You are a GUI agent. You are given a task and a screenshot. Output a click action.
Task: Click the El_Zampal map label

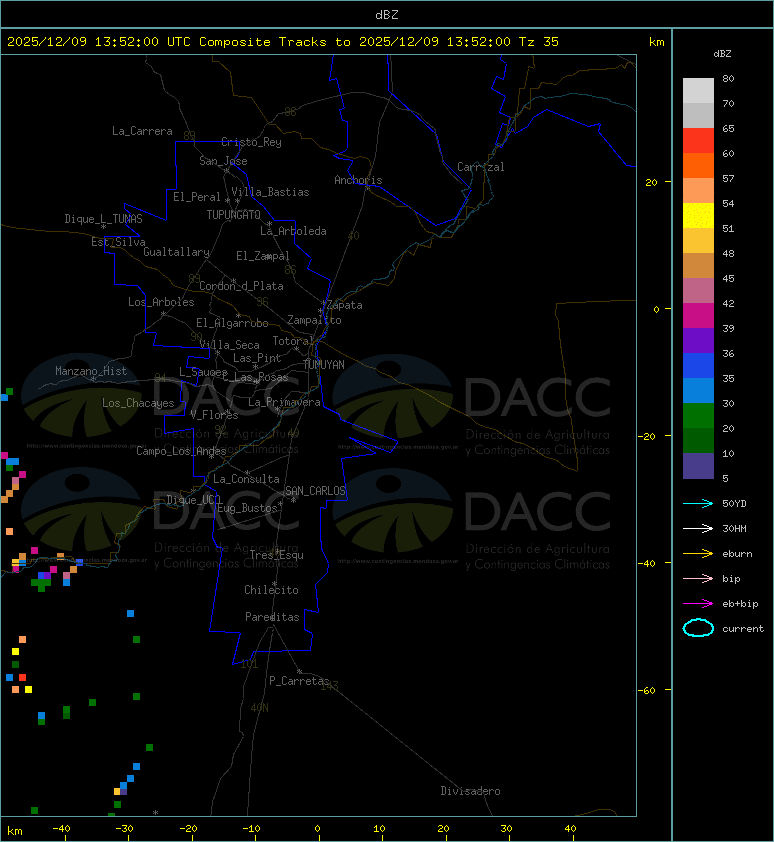pyautogui.click(x=263, y=256)
